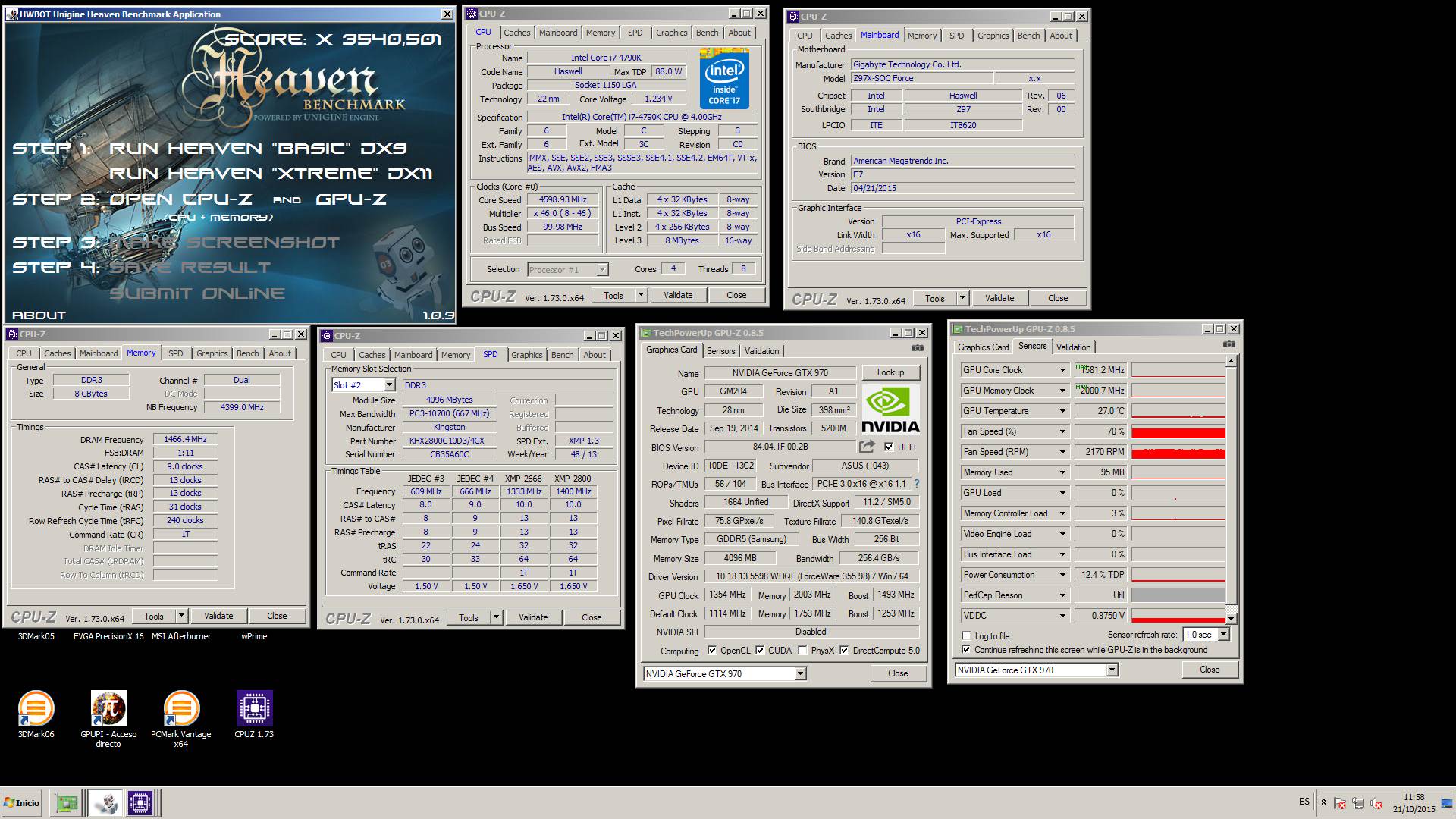The image size is (1456, 819).
Task: Click SUBMIT ONLINE in Heaven Benchmark
Action: tap(197, 293)
